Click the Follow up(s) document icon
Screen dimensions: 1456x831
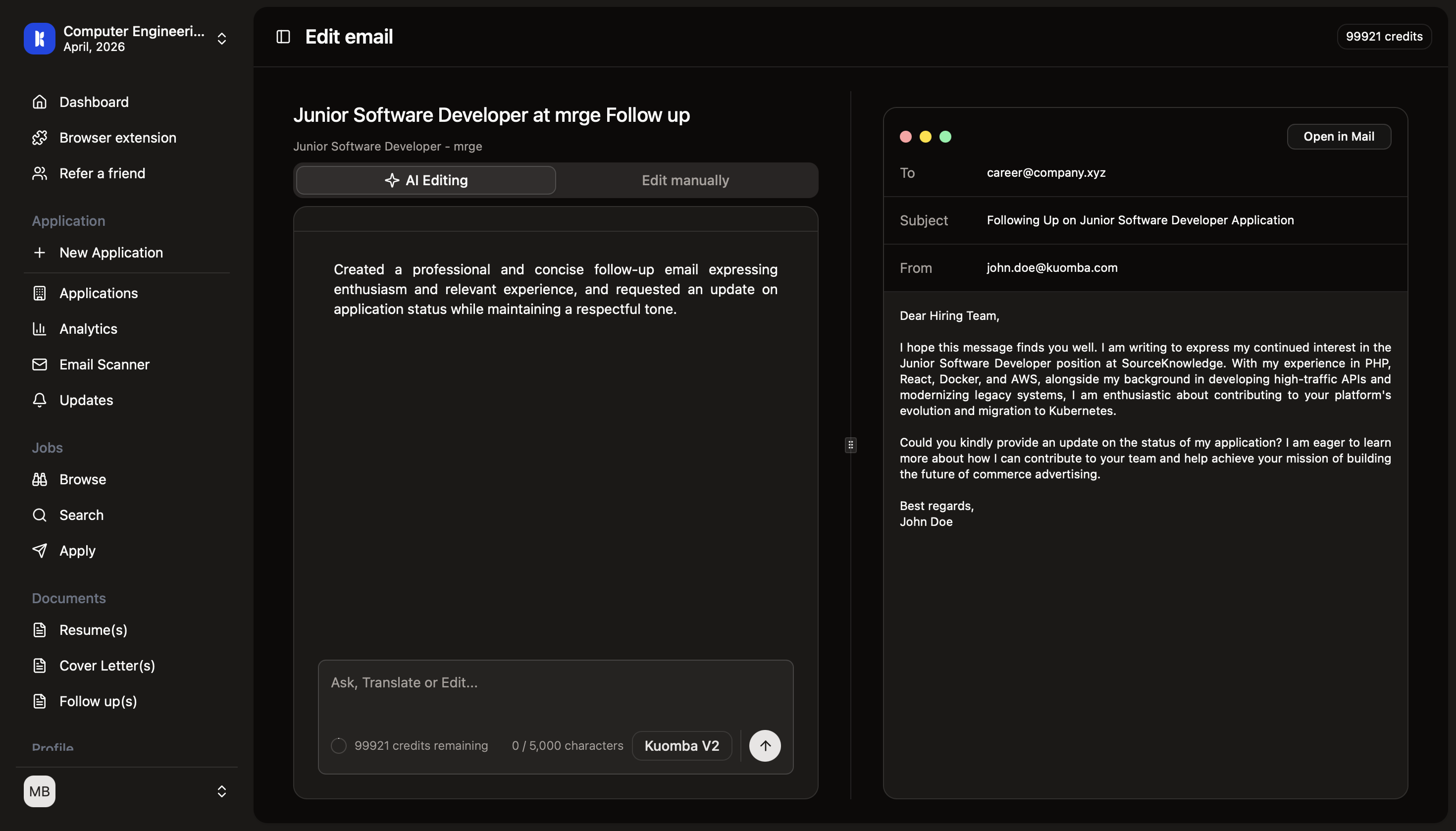coord(40,701)
